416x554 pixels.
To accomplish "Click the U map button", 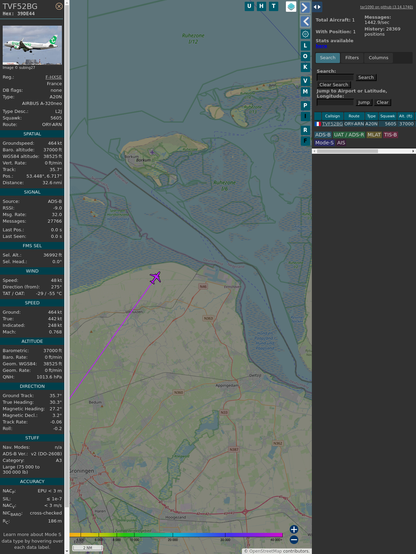I will click(249, 6).
